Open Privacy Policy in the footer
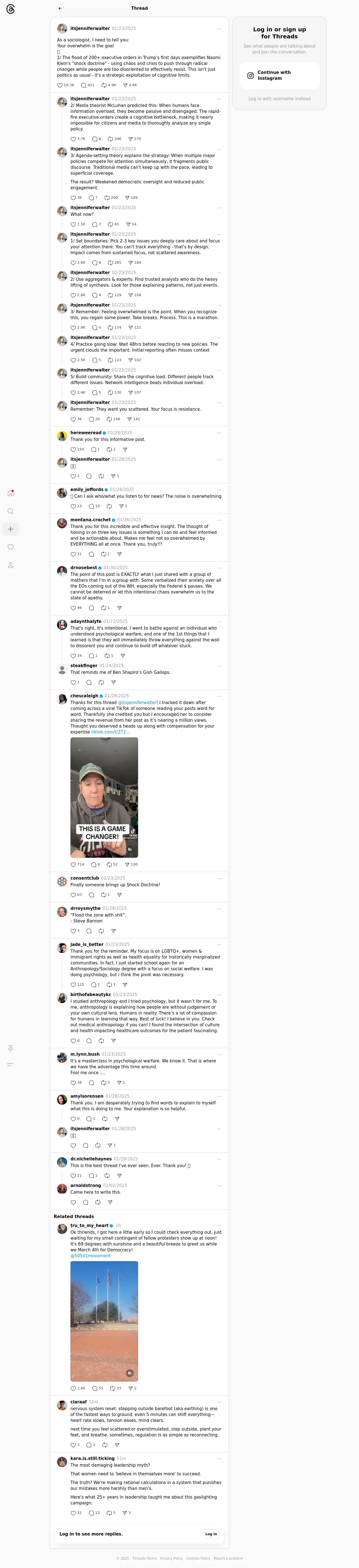The width and height of the screenshot is (359, 1568). (x=171, y=1558)
